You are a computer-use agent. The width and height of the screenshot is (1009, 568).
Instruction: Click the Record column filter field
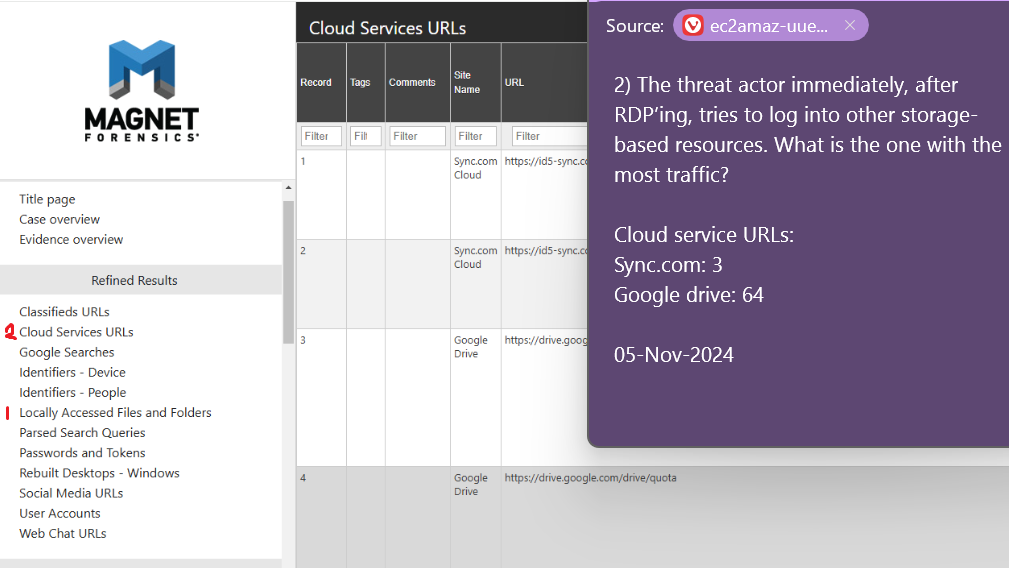321,136
